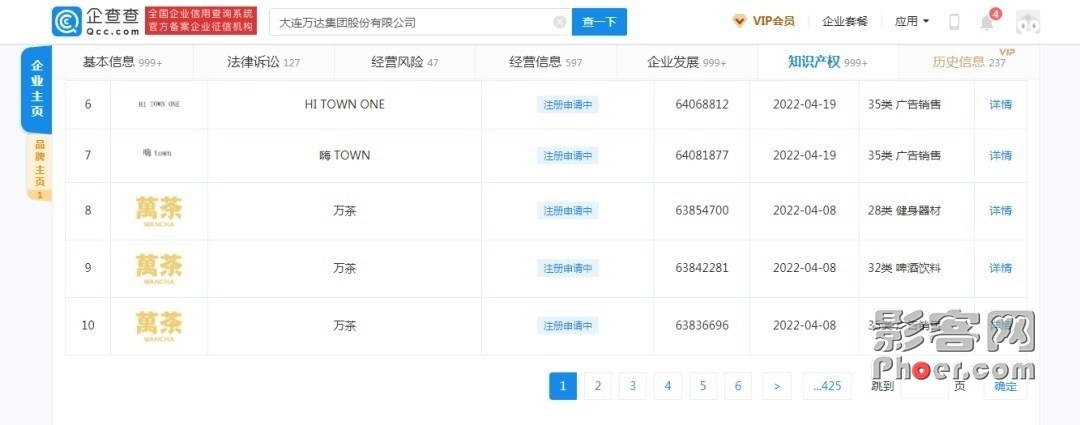Click the 嗨 TOWN trademark name
This screenshot has height=425, width=1080.
[x=344, y=155]
